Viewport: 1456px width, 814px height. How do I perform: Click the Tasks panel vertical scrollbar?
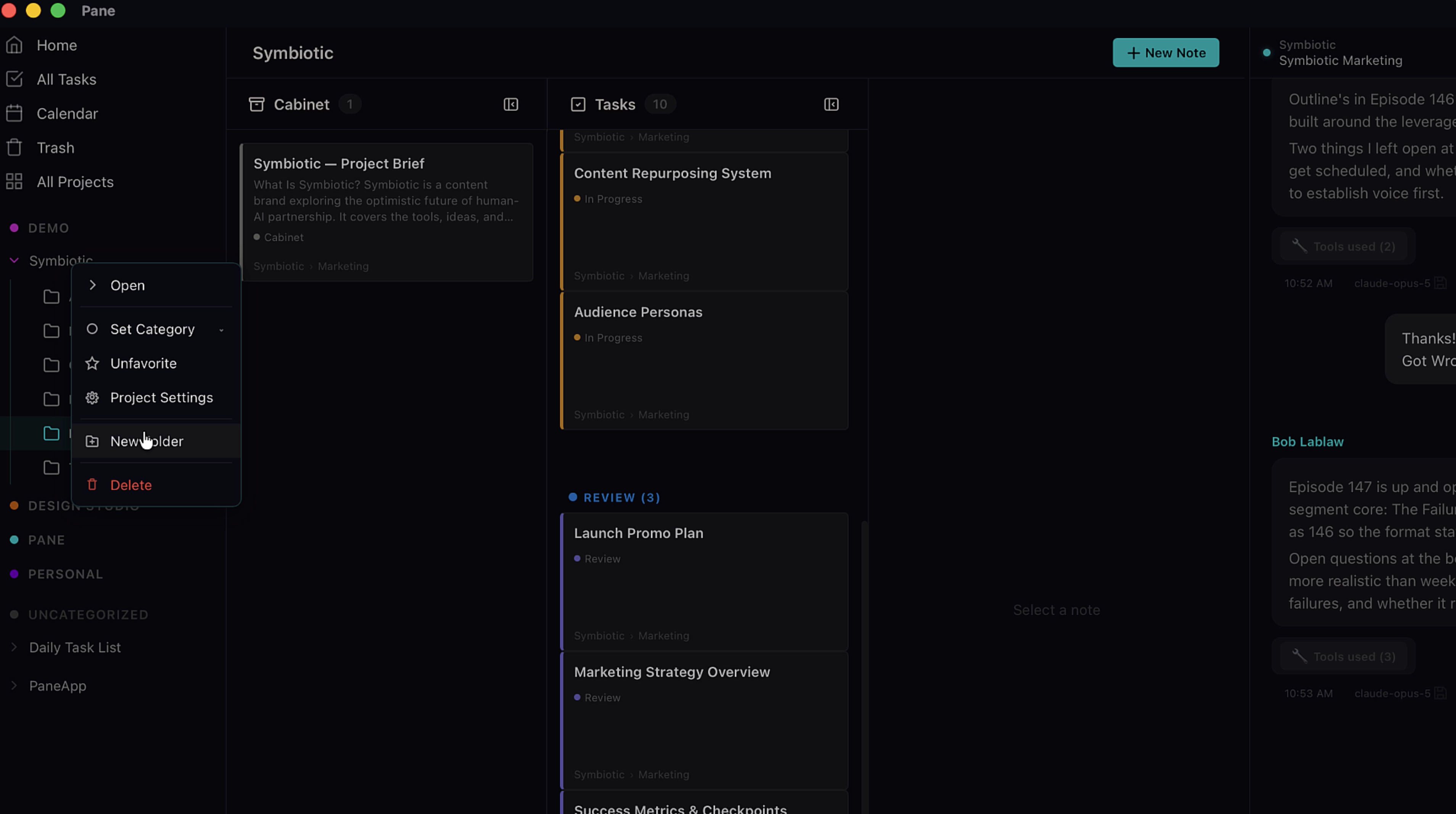864,666
